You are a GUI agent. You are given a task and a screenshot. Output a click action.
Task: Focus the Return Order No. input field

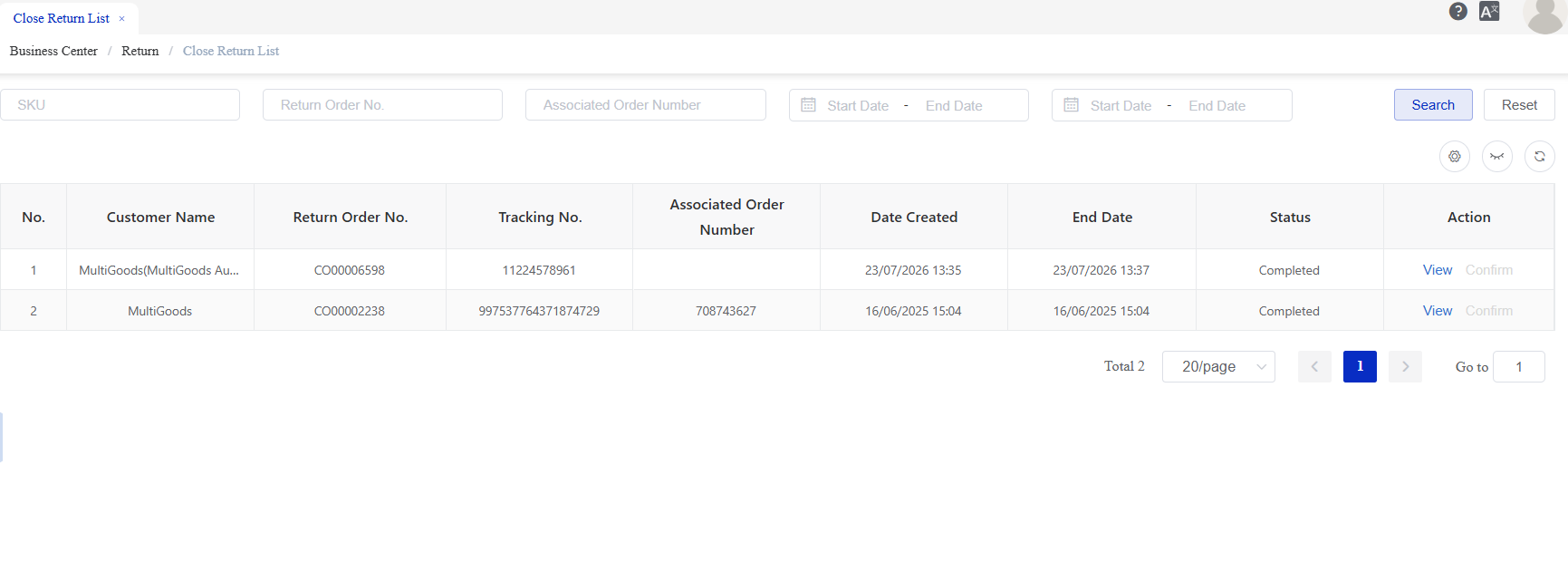click(x=382, y=105)
